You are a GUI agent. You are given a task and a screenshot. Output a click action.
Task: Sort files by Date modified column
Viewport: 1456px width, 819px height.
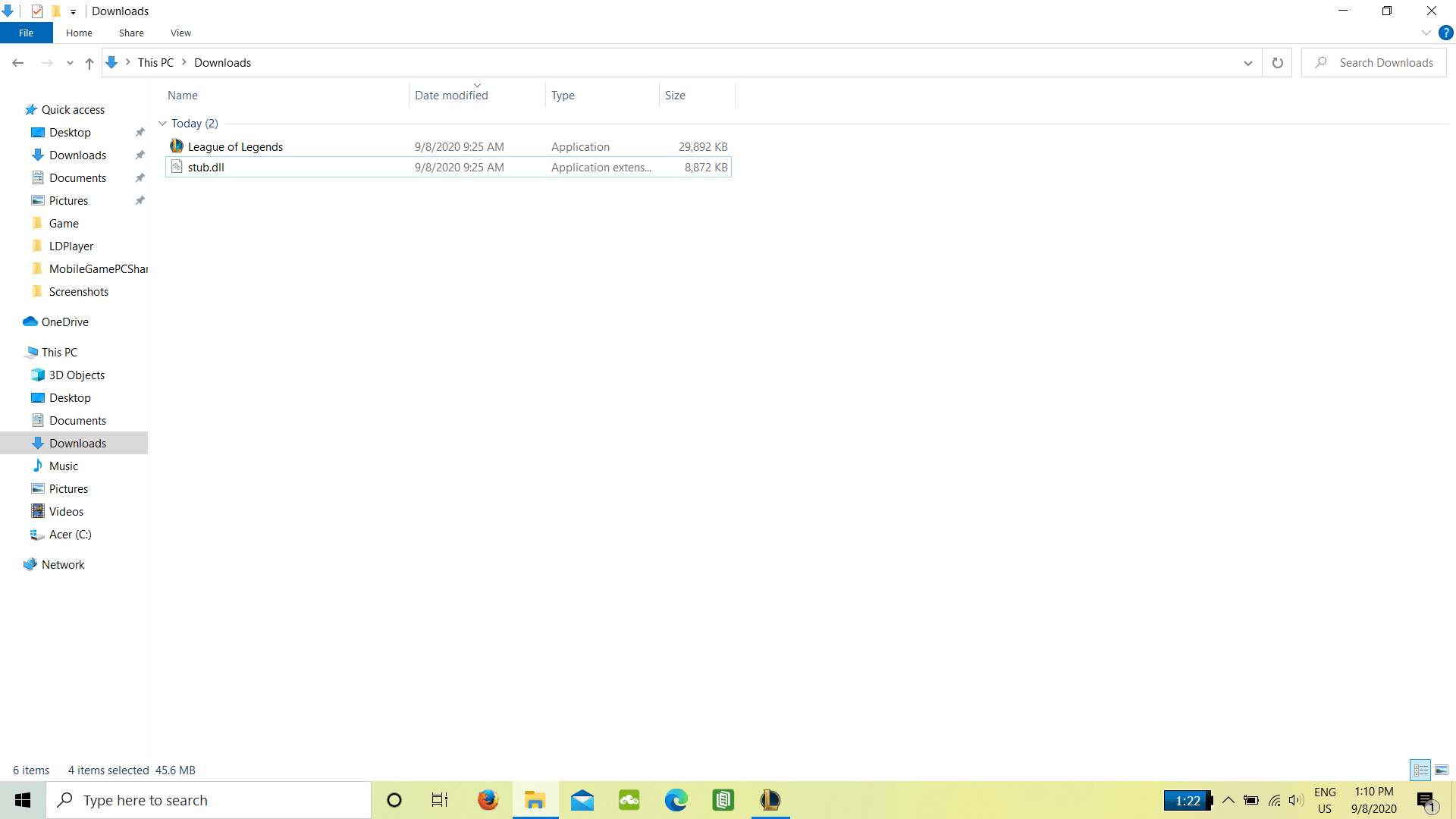pos(477,96)
